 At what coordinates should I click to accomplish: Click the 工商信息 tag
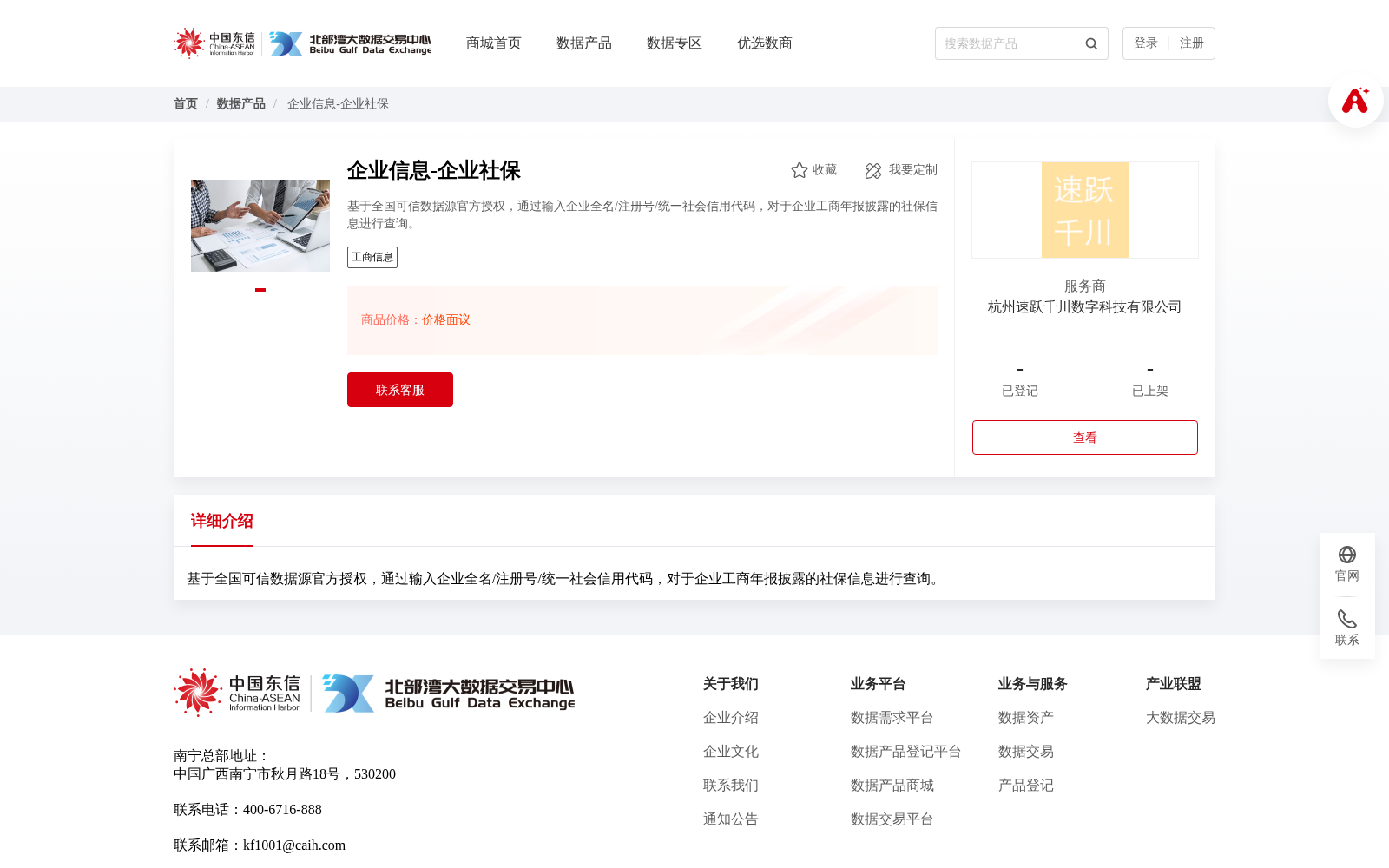coord(372,257)
